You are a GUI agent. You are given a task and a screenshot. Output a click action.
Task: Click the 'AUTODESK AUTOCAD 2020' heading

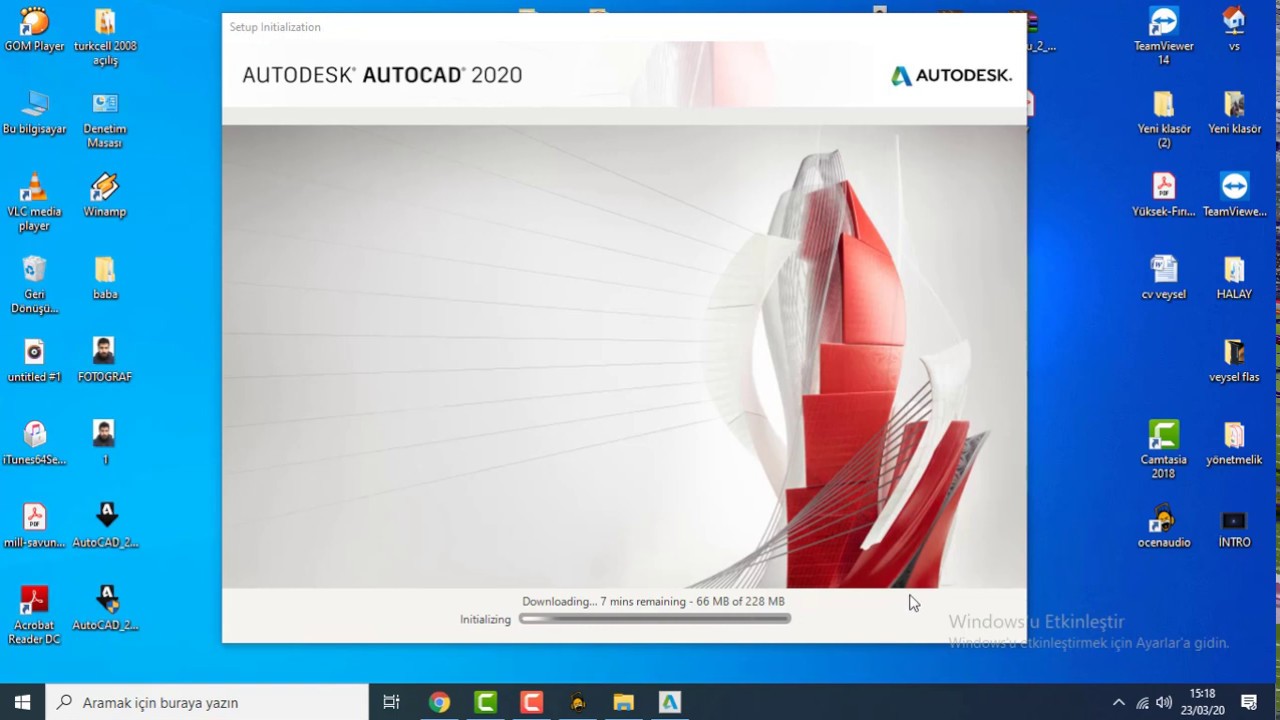382,75
